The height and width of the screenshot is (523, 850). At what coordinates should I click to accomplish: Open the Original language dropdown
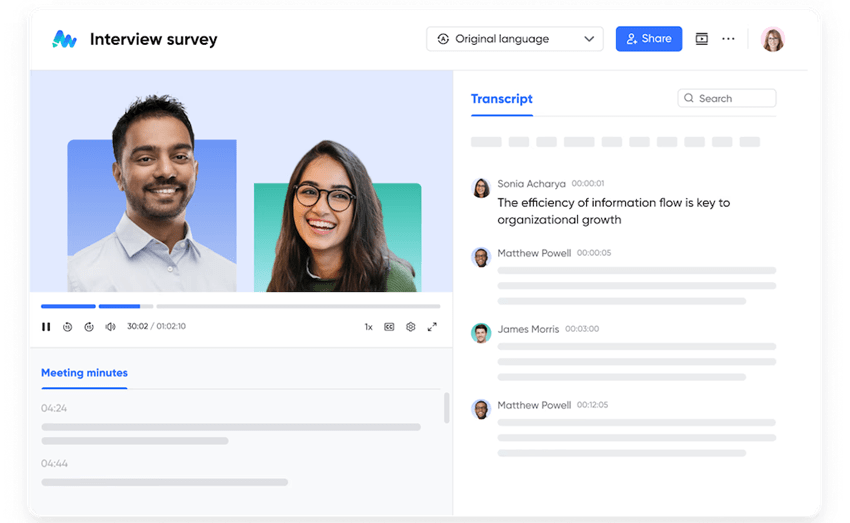pos(514,39)
